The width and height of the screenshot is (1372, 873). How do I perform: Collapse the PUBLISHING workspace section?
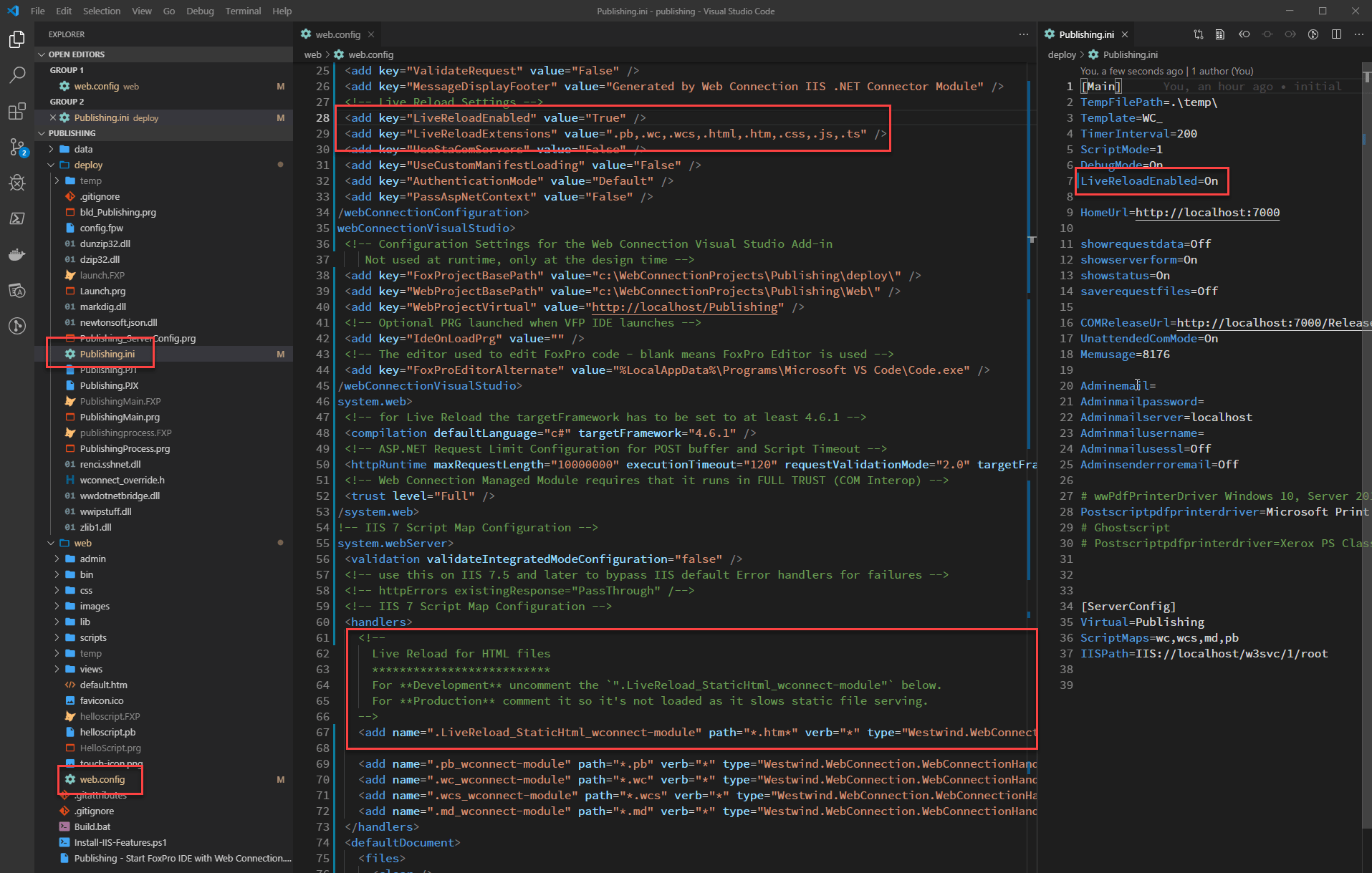pos(72,133)
